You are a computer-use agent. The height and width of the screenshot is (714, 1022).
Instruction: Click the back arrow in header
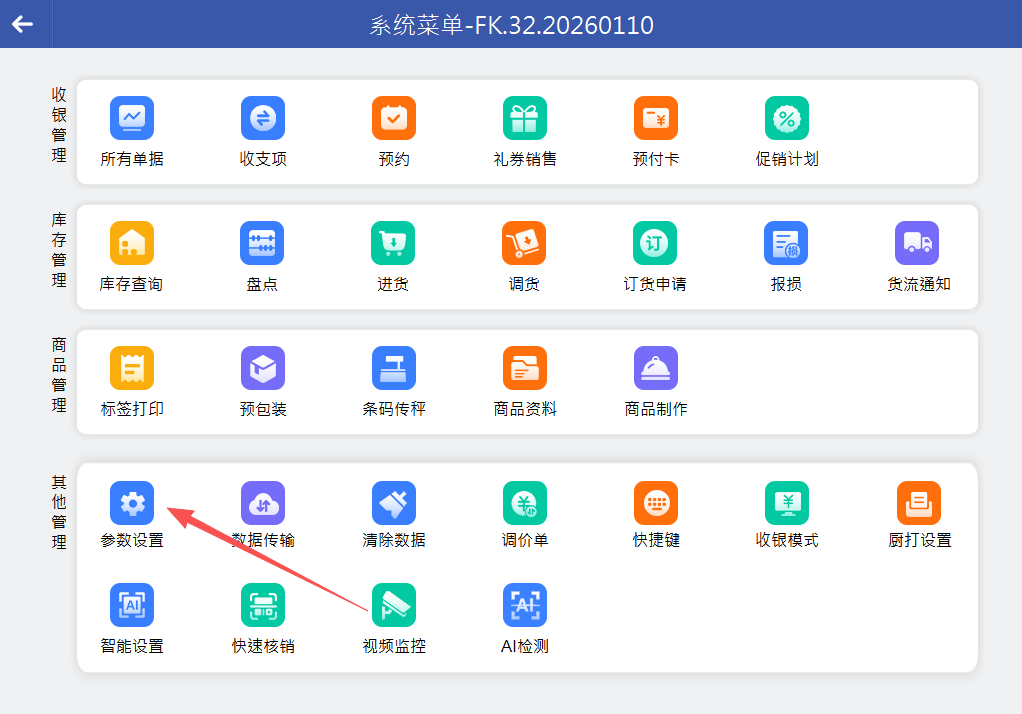pyautogui.click(x=22, y=24)
